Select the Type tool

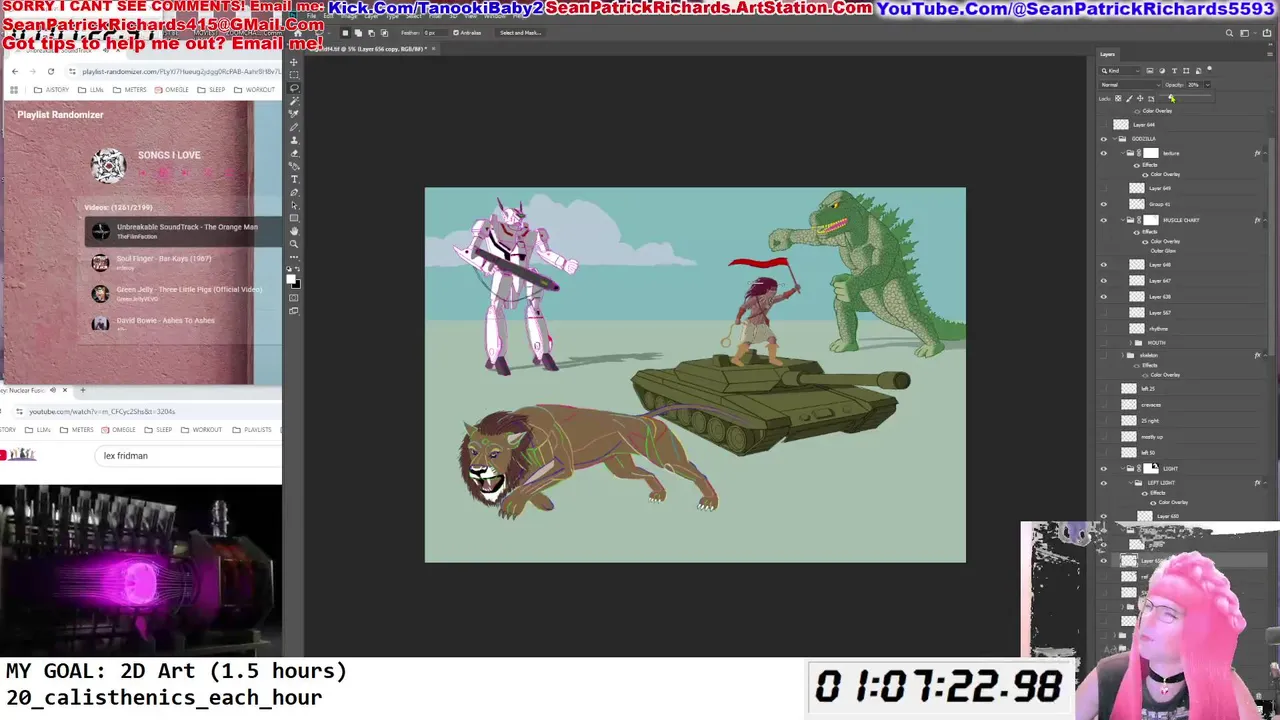294,179
